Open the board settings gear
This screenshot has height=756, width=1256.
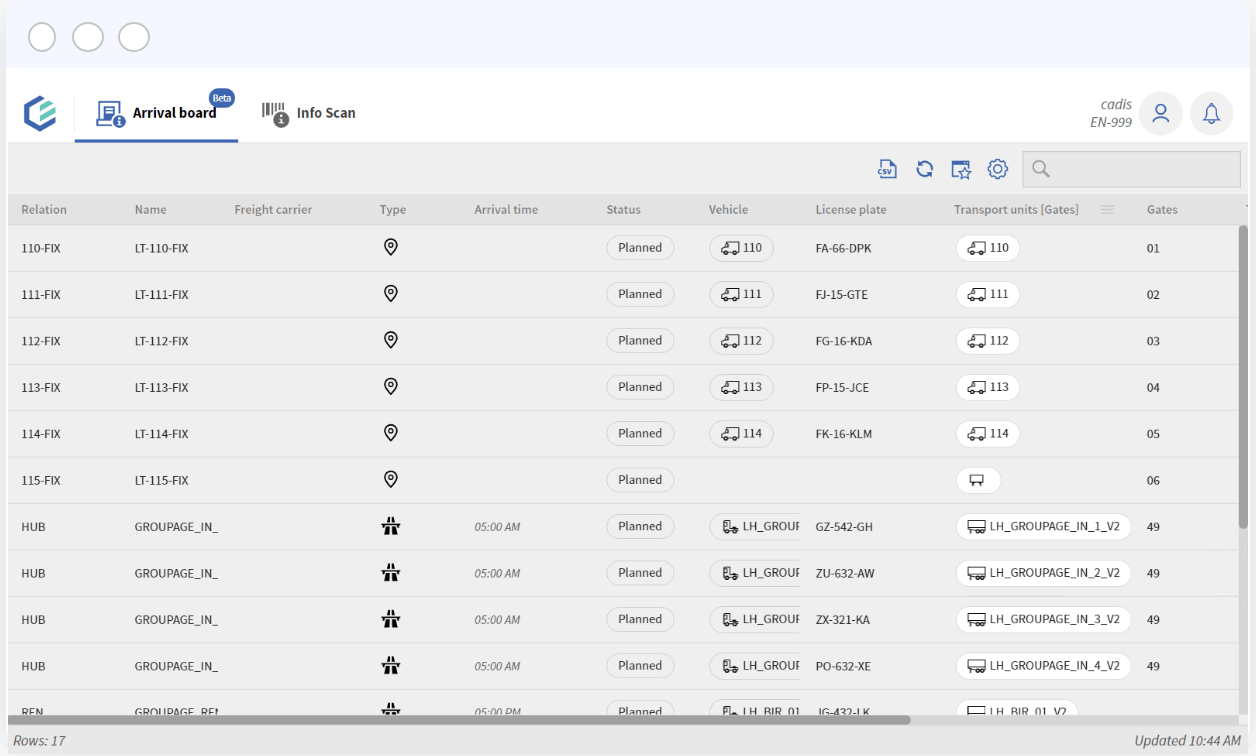(997, 169)
